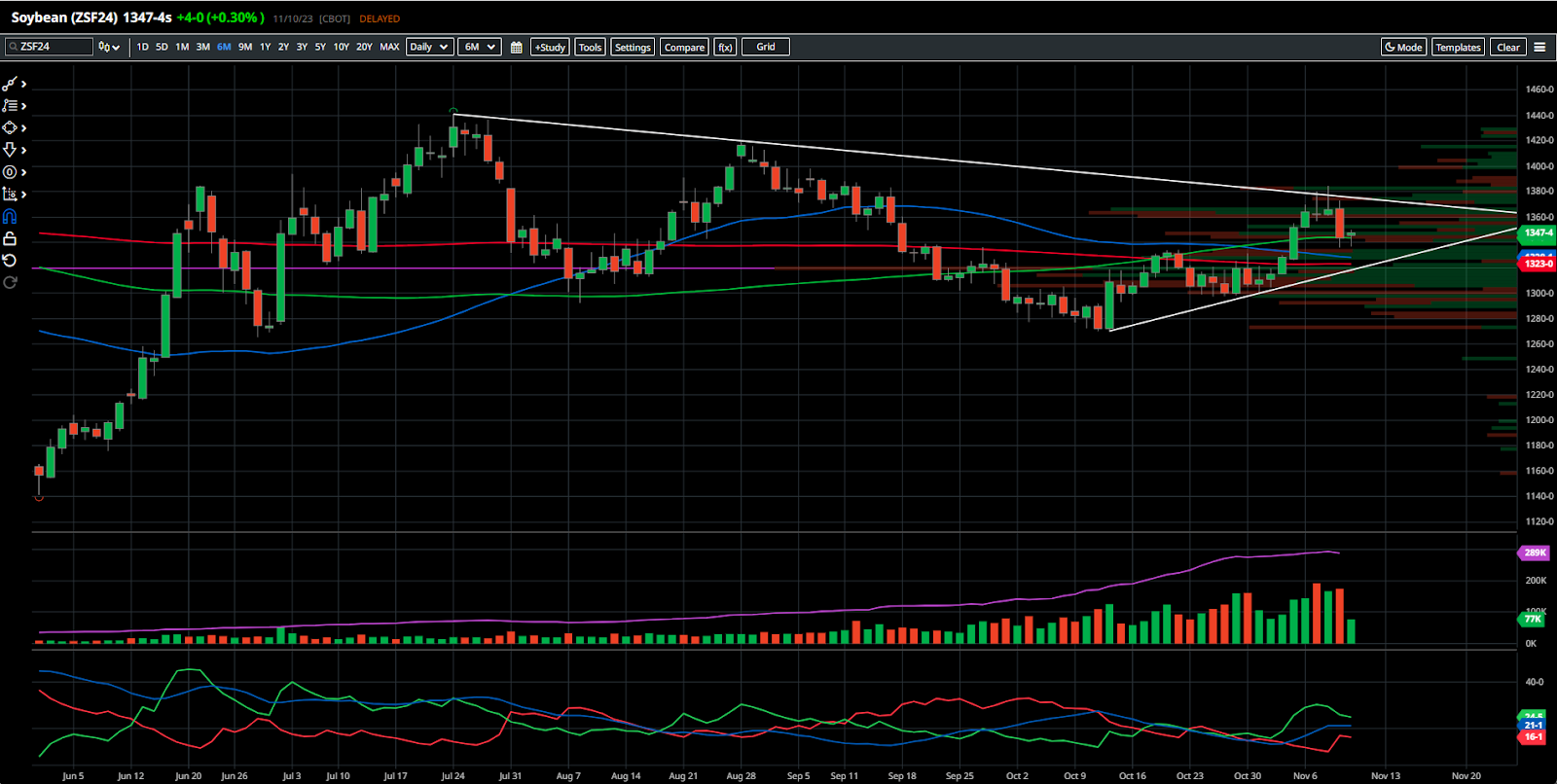Image resolution: width=1557 pixels, height=784 pixels.
Task: Switch to the 1Y time range
Action: 265,47
